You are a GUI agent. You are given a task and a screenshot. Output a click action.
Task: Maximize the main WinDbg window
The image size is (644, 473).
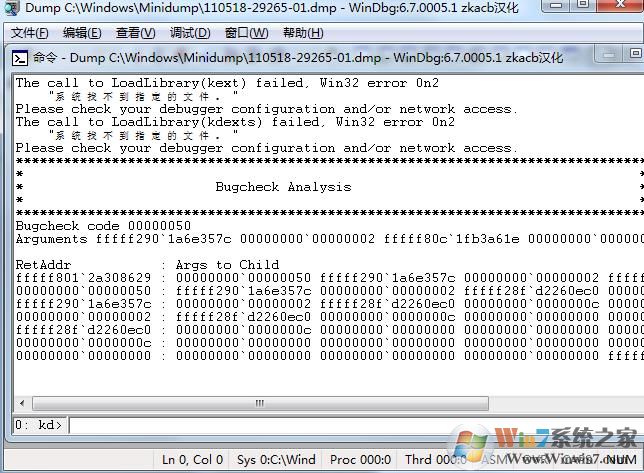coord(582,5)
